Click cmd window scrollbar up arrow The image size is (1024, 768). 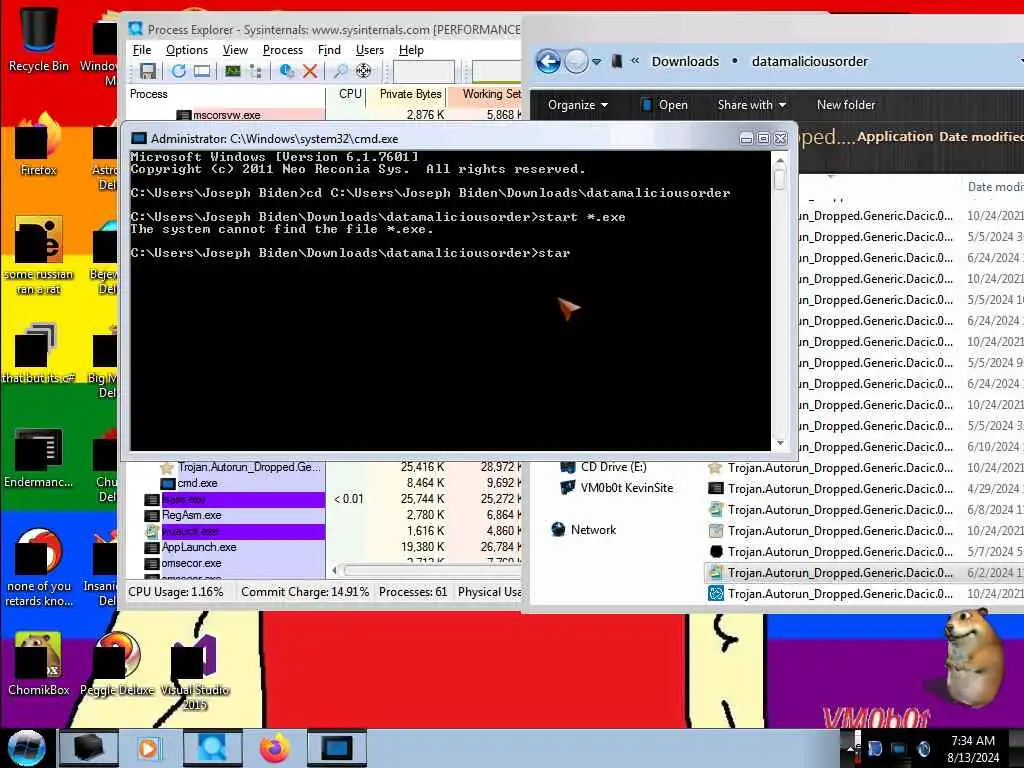click(780, 160)
